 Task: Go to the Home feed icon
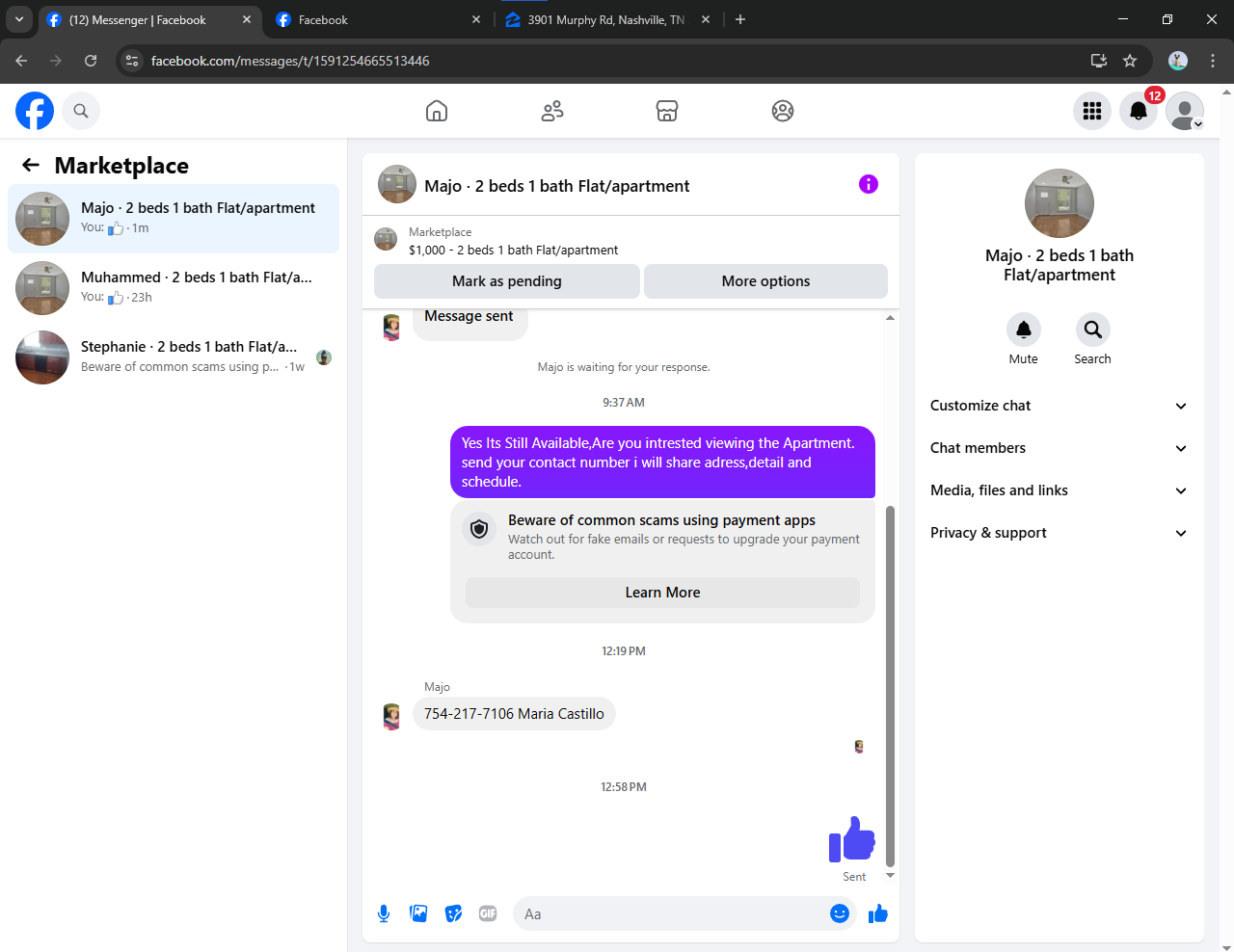coord(437,111)
